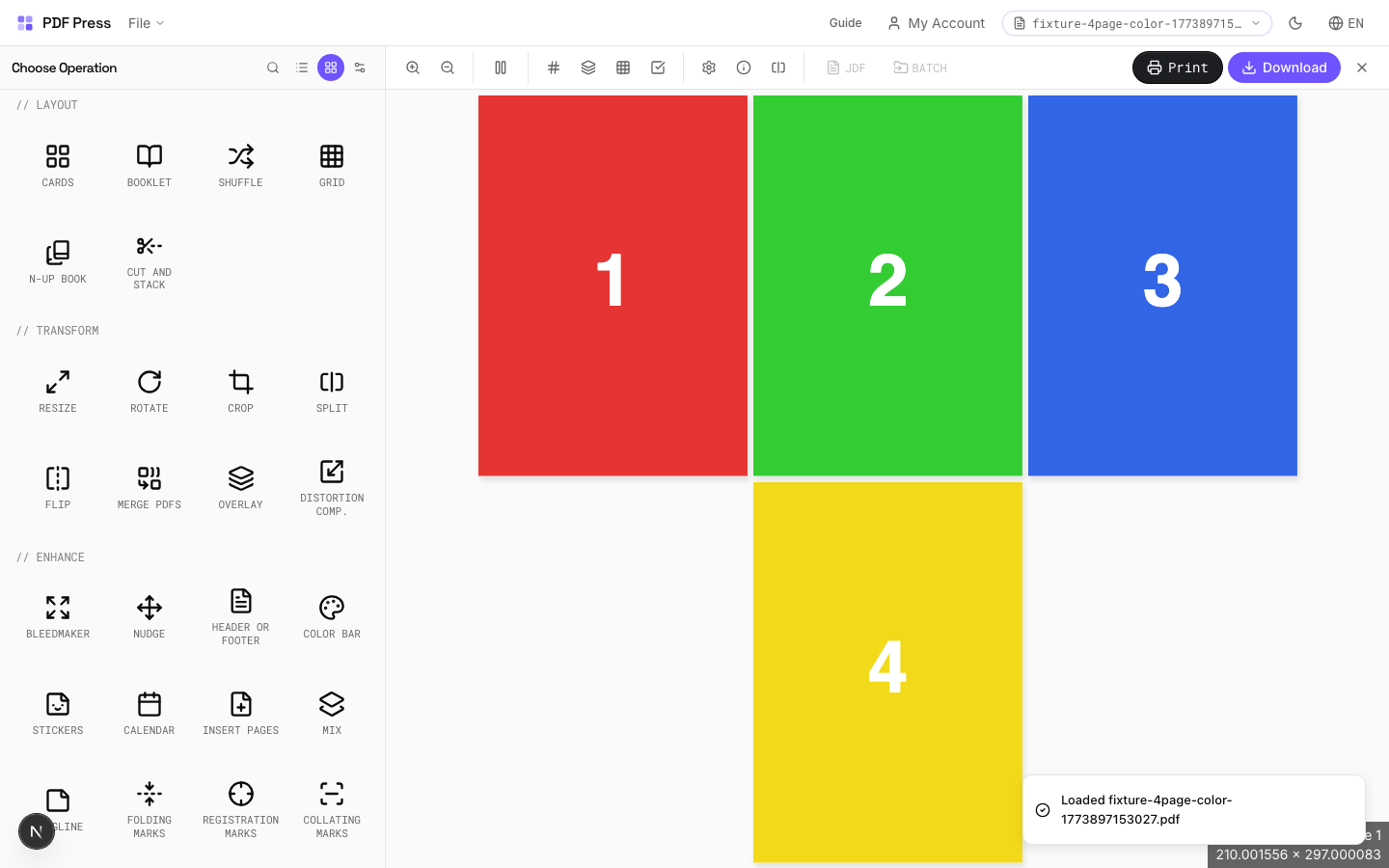This screenshot has height=868, width=1389.
Task: Toggle the layers view in the toolbar
Action: (x=588, y=68)
